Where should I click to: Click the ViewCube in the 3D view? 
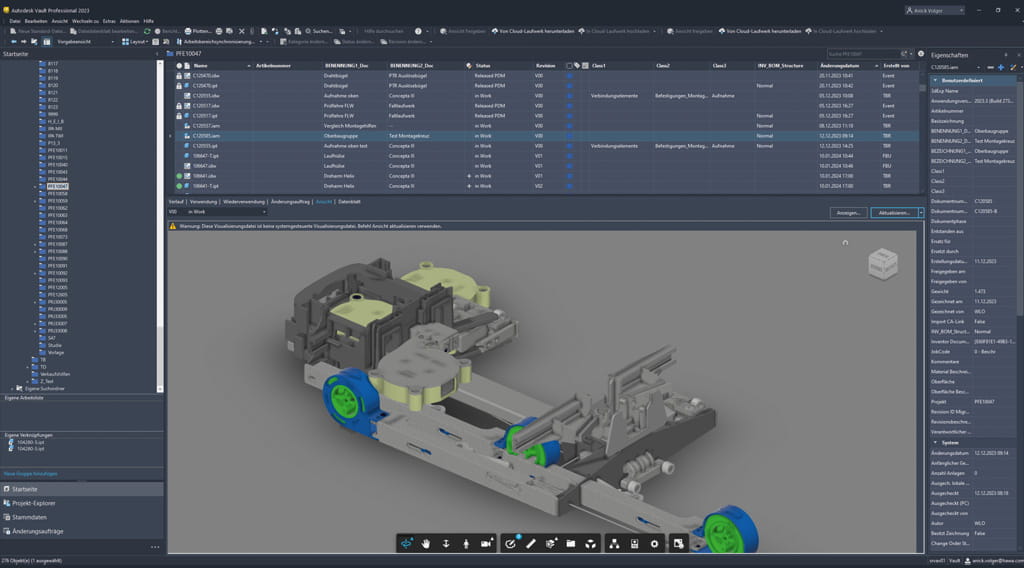882,264
